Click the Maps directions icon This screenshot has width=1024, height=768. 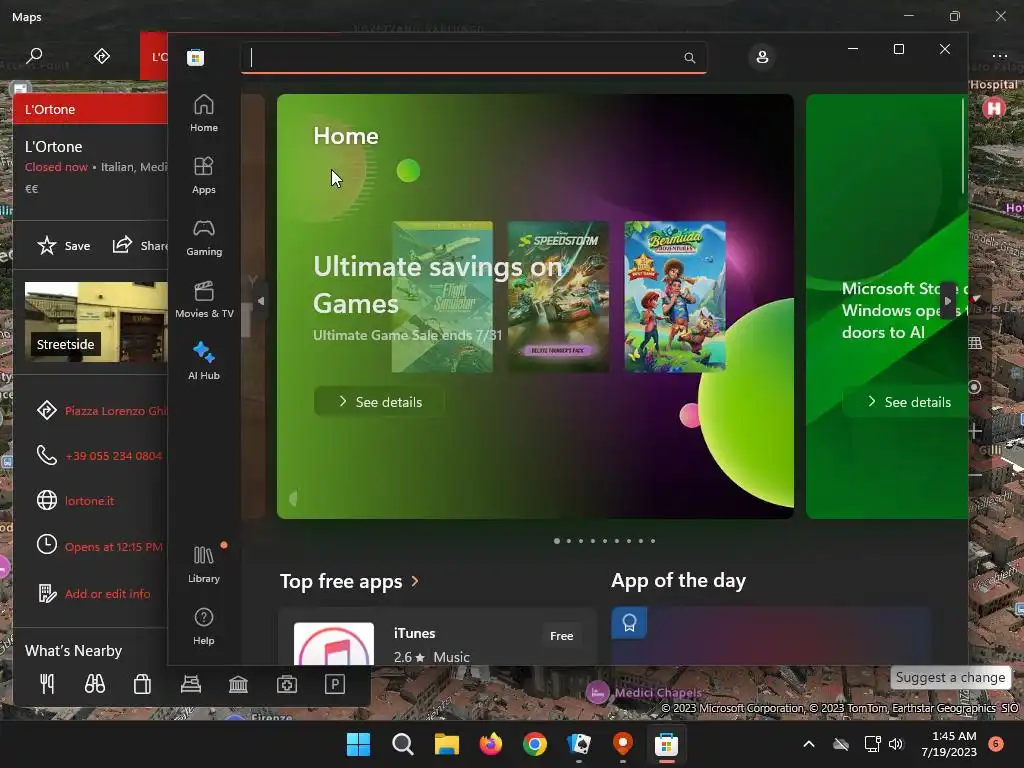click(x=102, y=56)
